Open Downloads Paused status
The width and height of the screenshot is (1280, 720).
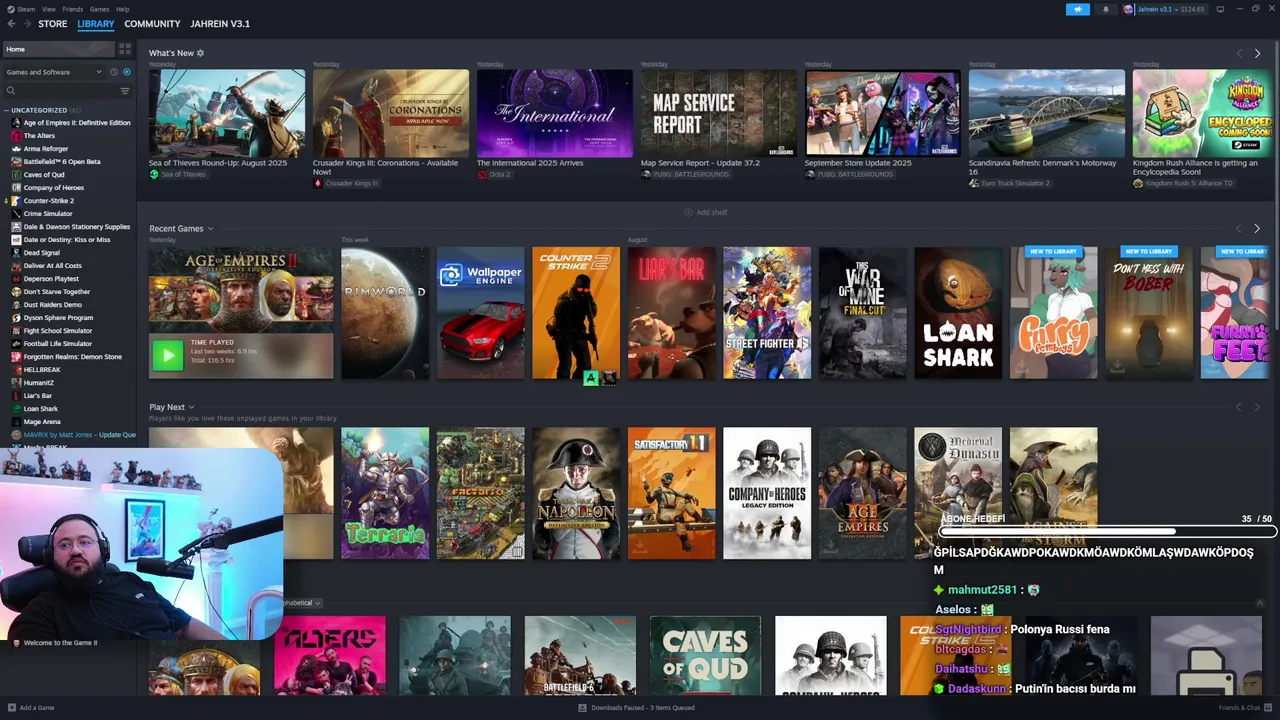pyautogui.click(x=636, y=708)
